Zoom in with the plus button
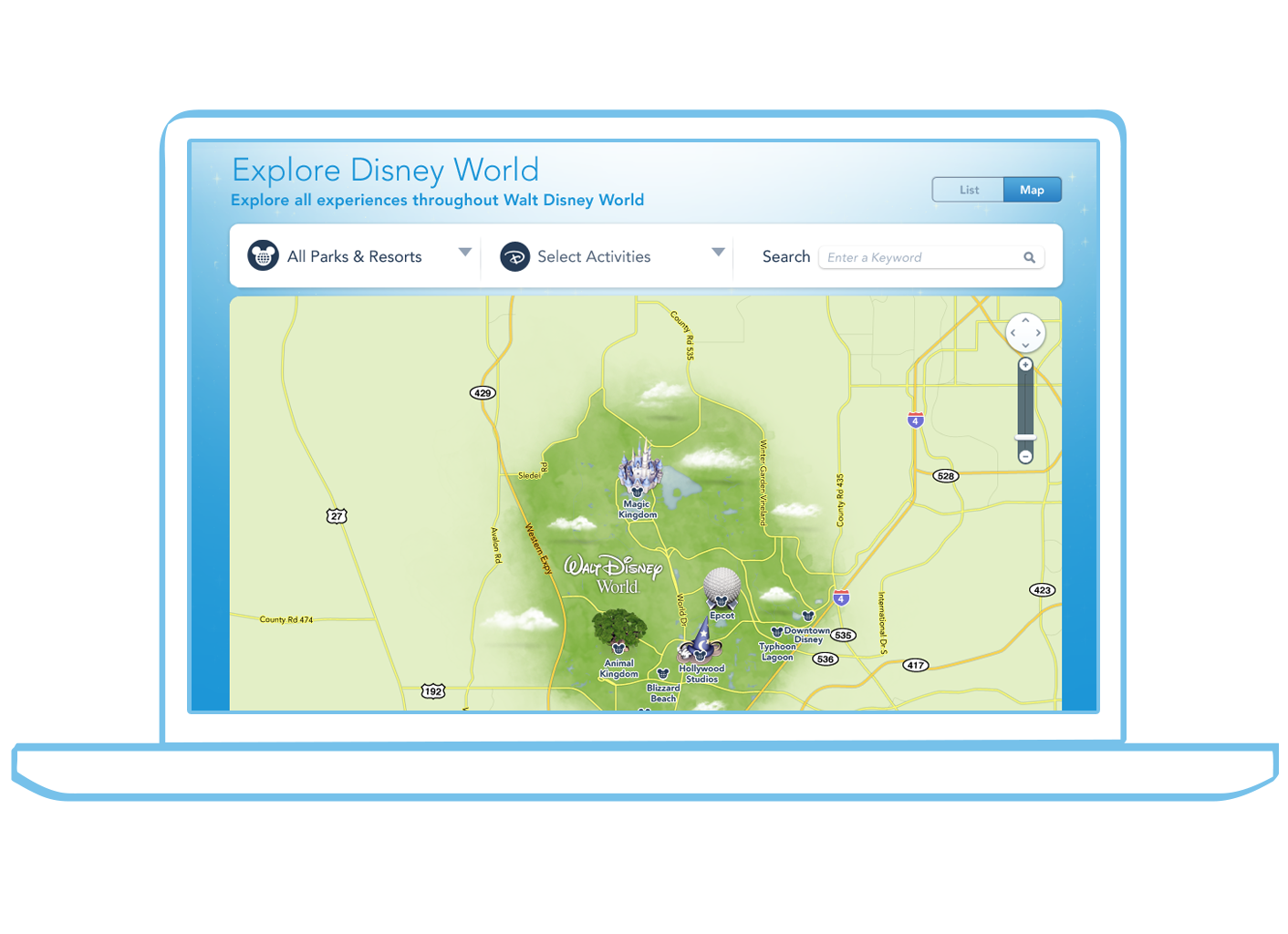This screenshot has width=1288, height=934. 1025,365
